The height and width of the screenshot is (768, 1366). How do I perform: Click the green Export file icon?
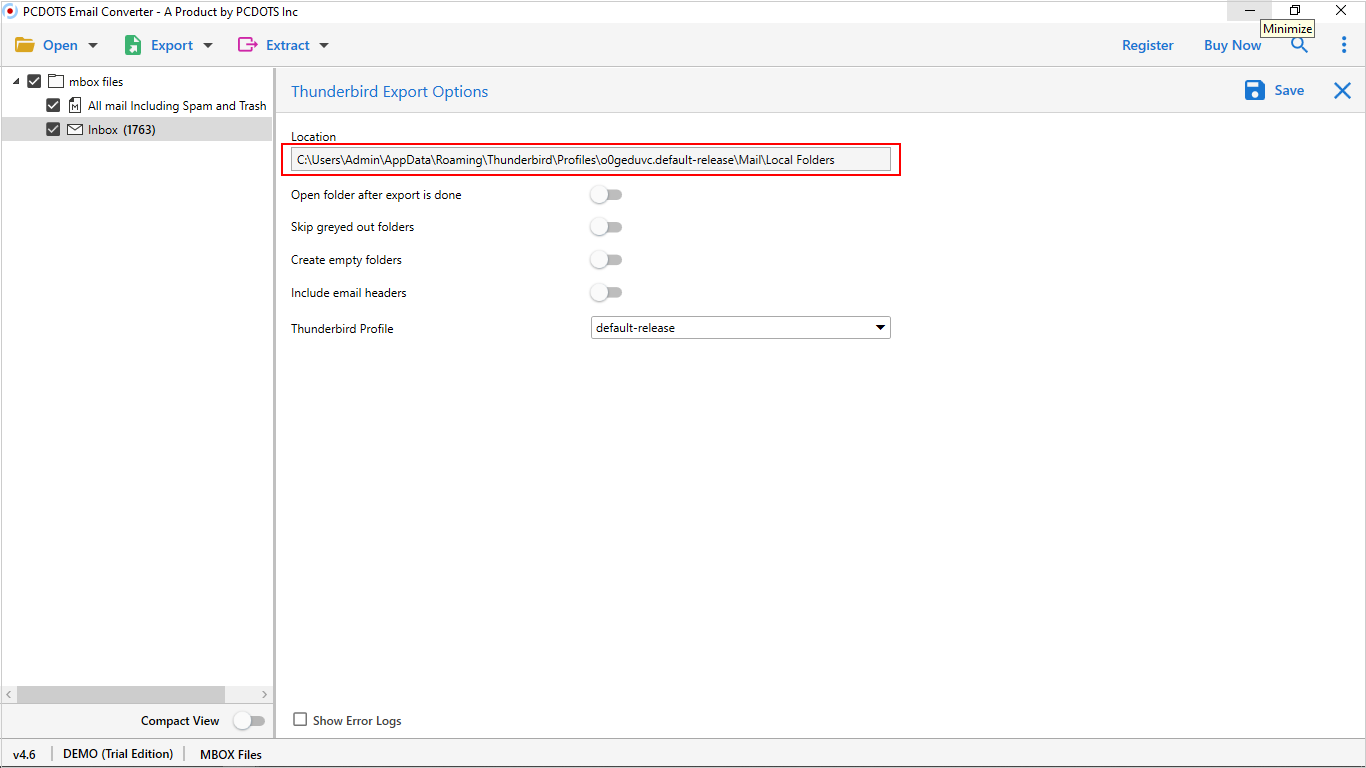[133, 45]
